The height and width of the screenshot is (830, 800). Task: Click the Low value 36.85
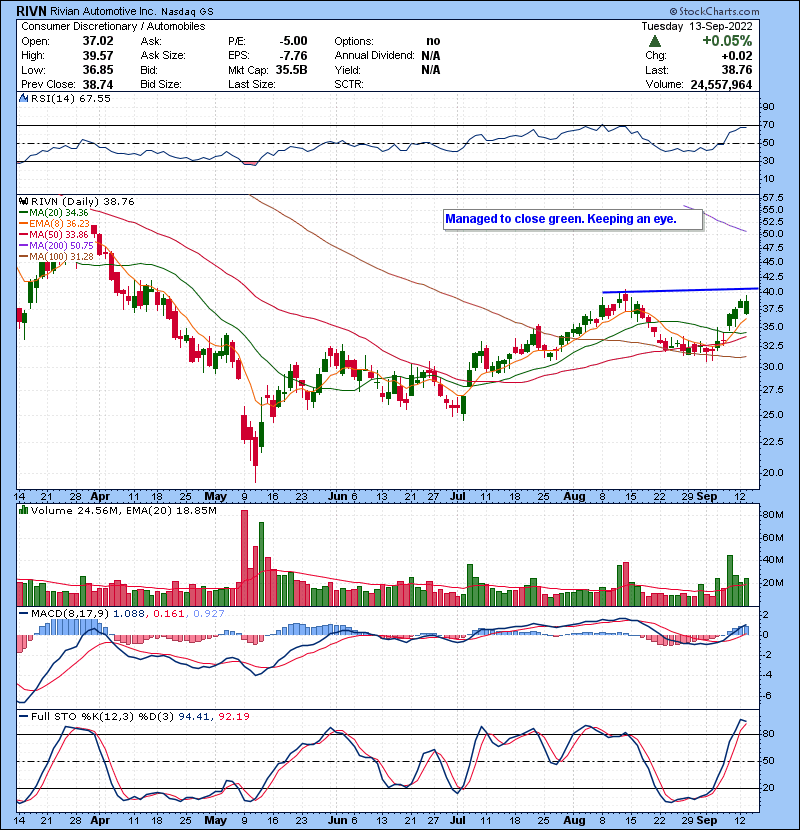(98, 70)
